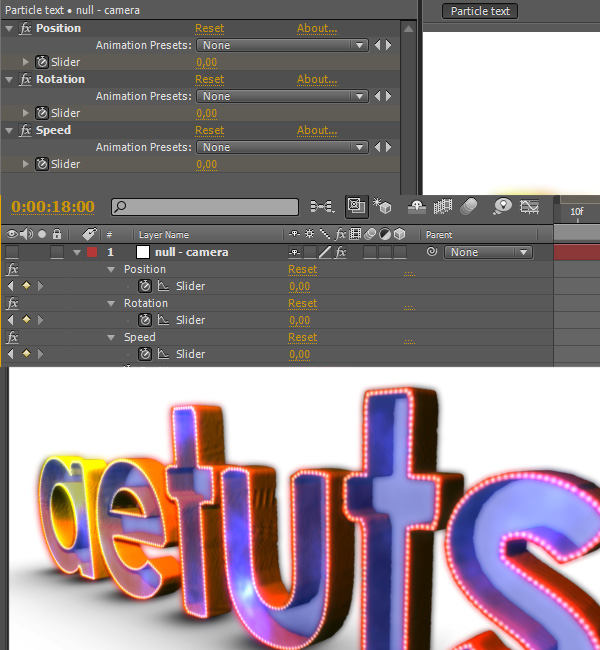
Task: Collapse null - camera layer properties
Action: (77, 252)
